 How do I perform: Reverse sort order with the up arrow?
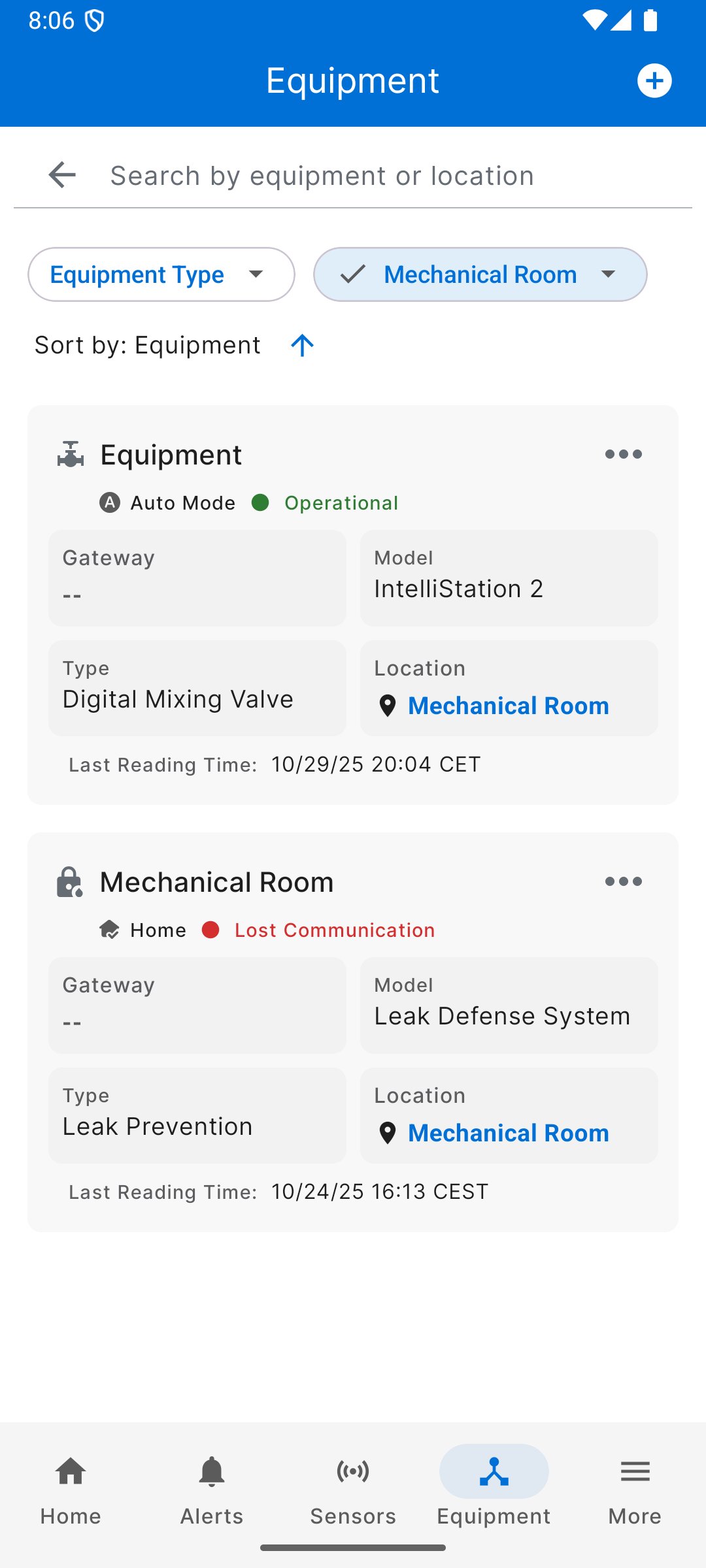click(x=302, y=345)
